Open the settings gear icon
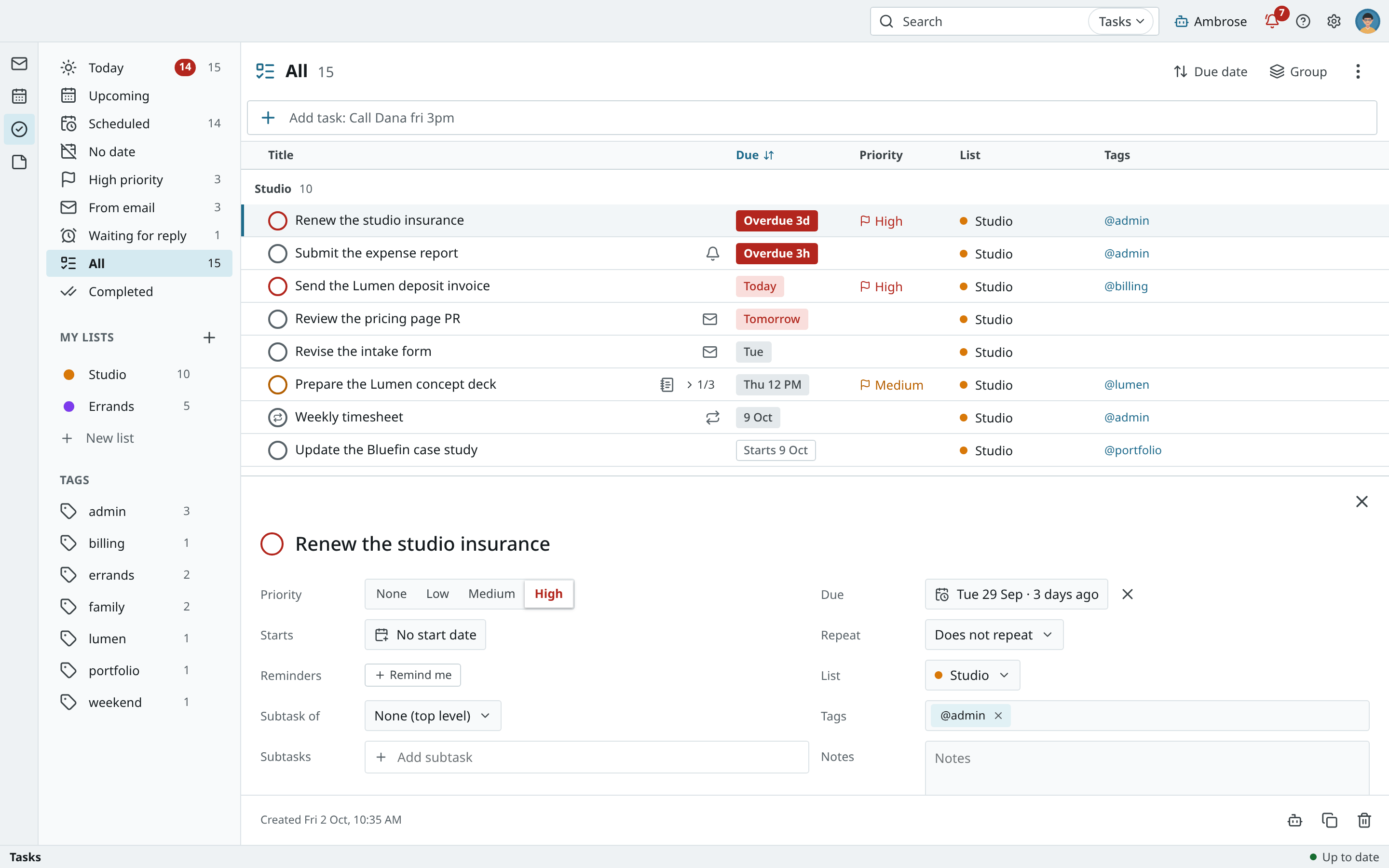Image resolution: width=1389 pixels, height=868 pixels. (x=1334, y=21)
